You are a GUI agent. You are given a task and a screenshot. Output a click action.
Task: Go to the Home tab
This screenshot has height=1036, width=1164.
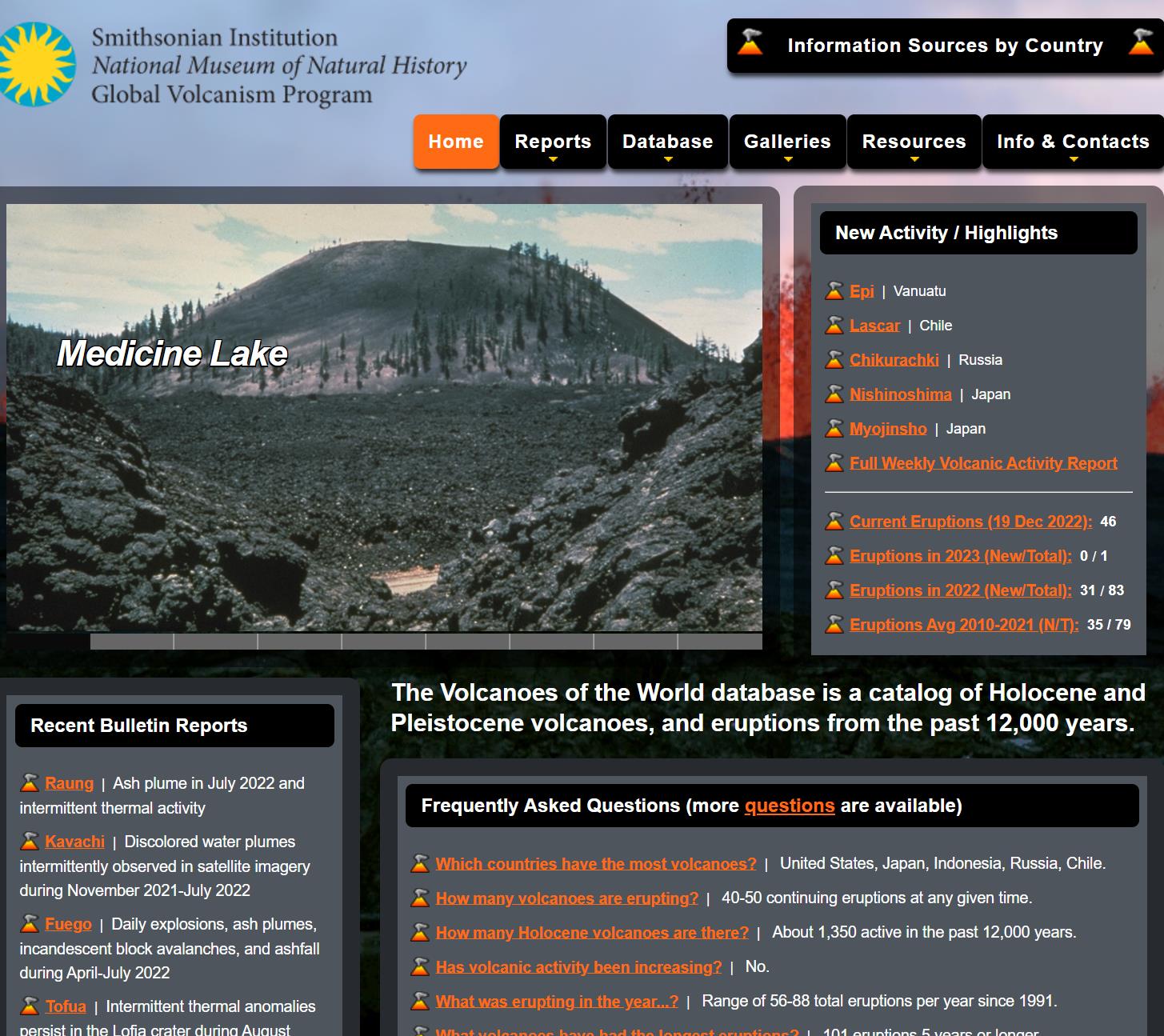(456, 142)
